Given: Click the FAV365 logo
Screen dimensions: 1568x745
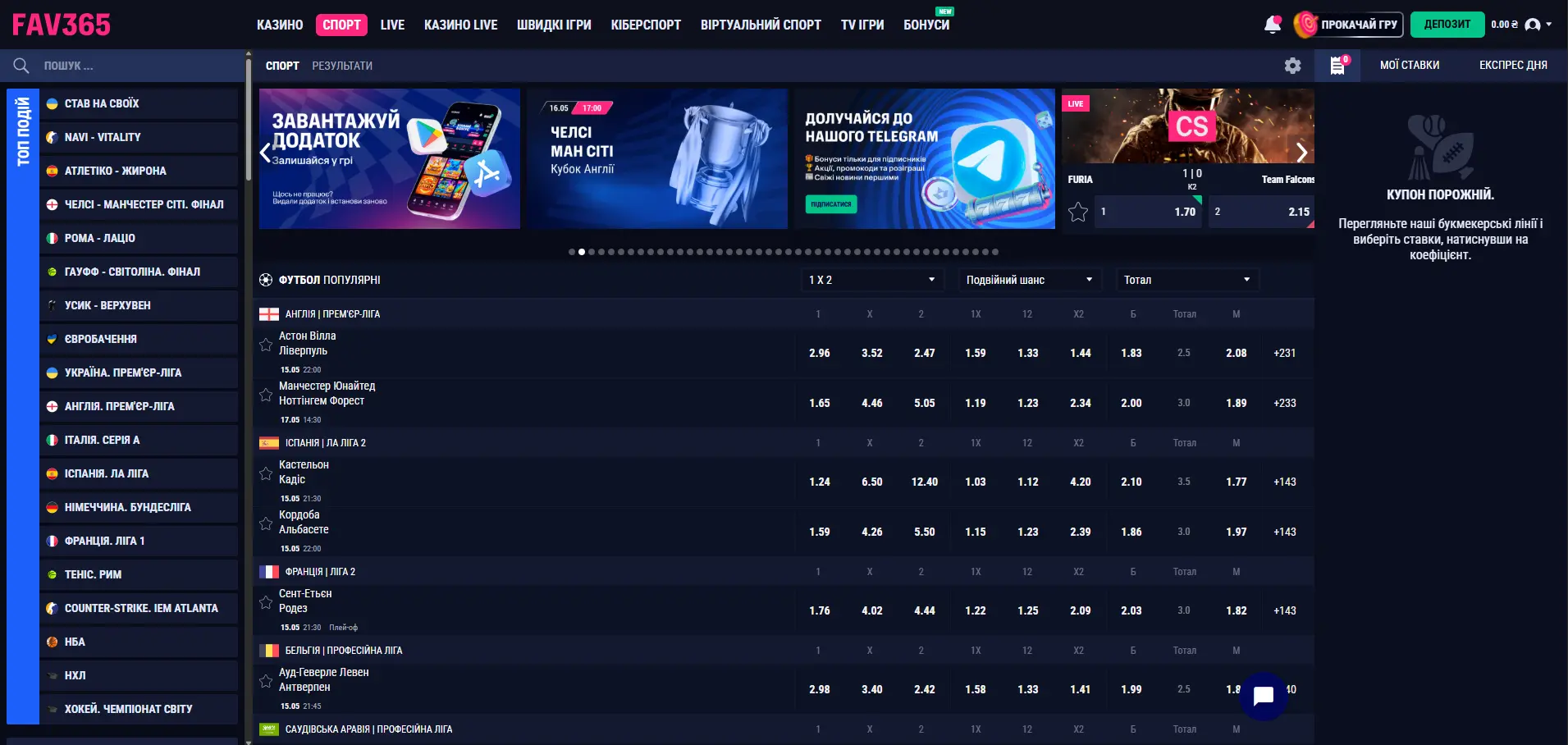Looking at the screenshot, I should pyautogui.click(x=62, y=25).
